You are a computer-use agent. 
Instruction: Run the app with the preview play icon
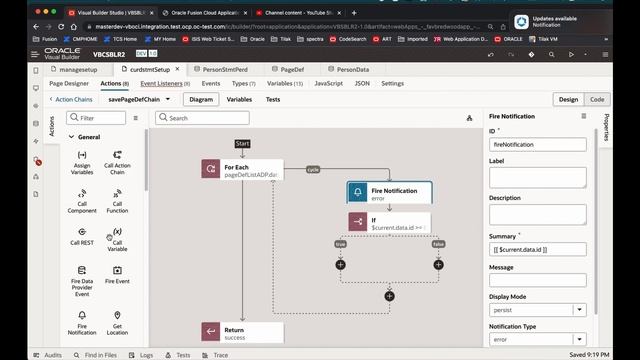click(571, 54)
